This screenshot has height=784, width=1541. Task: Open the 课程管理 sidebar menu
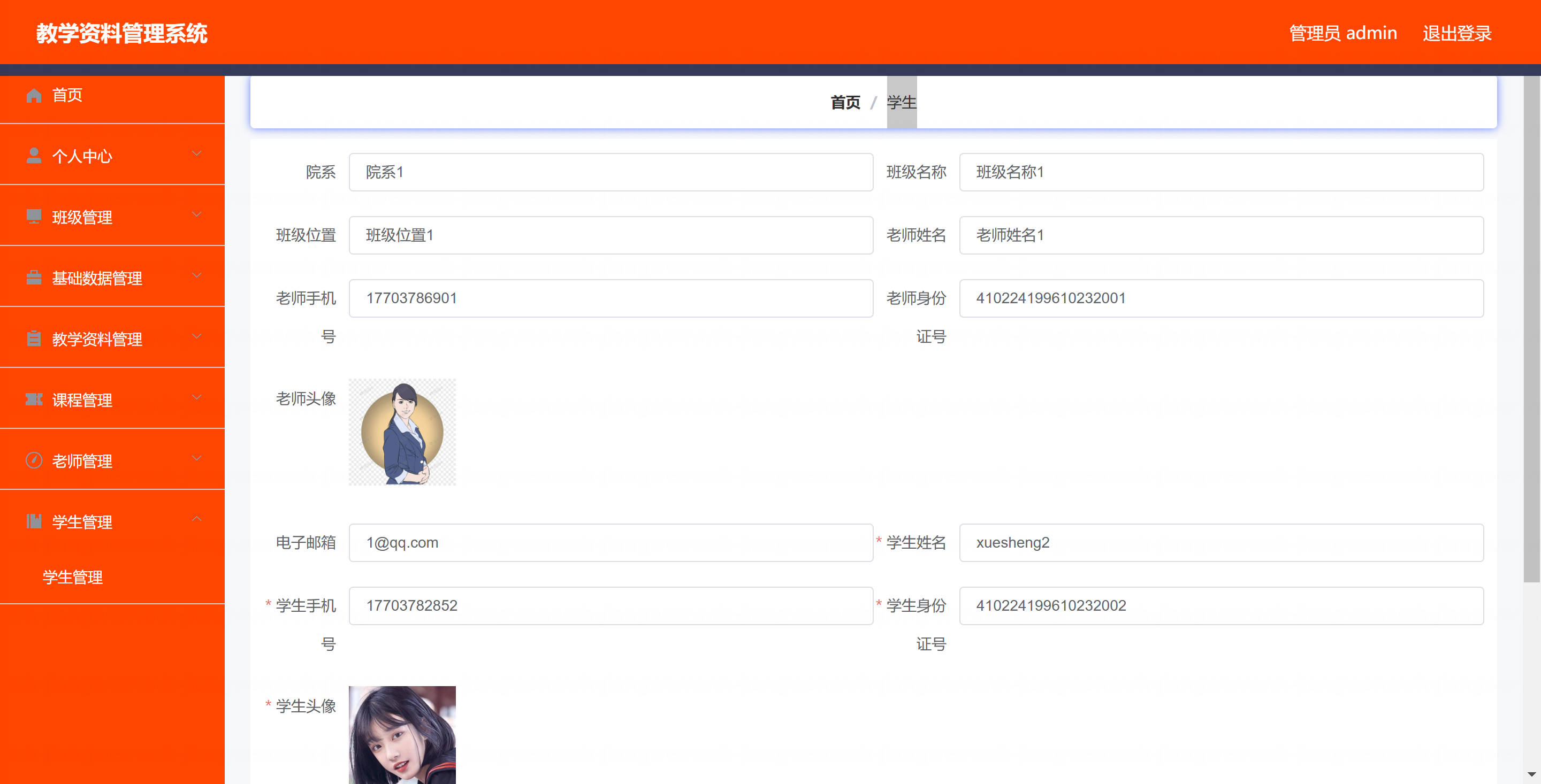point(112,399)
